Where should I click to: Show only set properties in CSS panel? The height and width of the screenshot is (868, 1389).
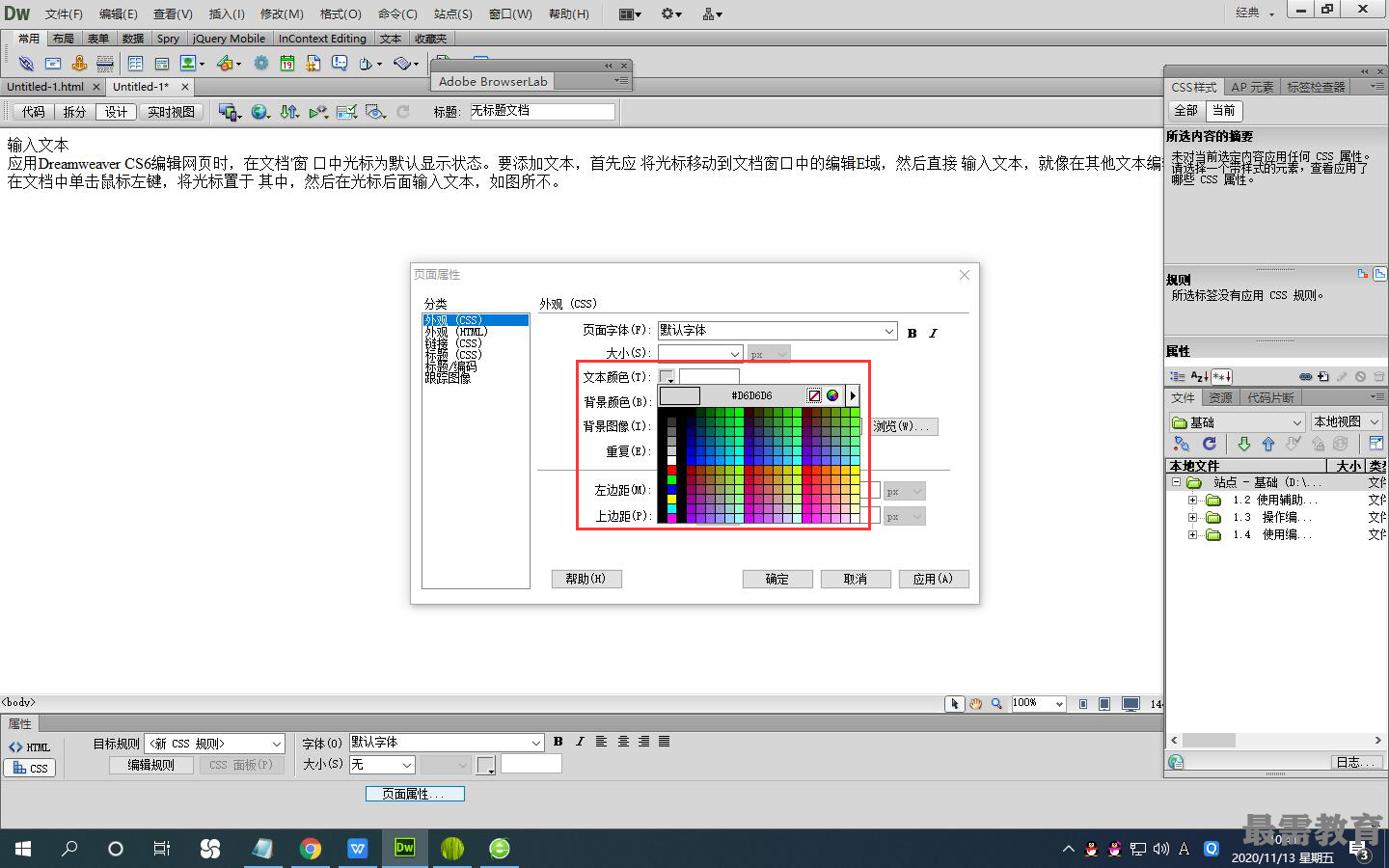click(1221, 377)
